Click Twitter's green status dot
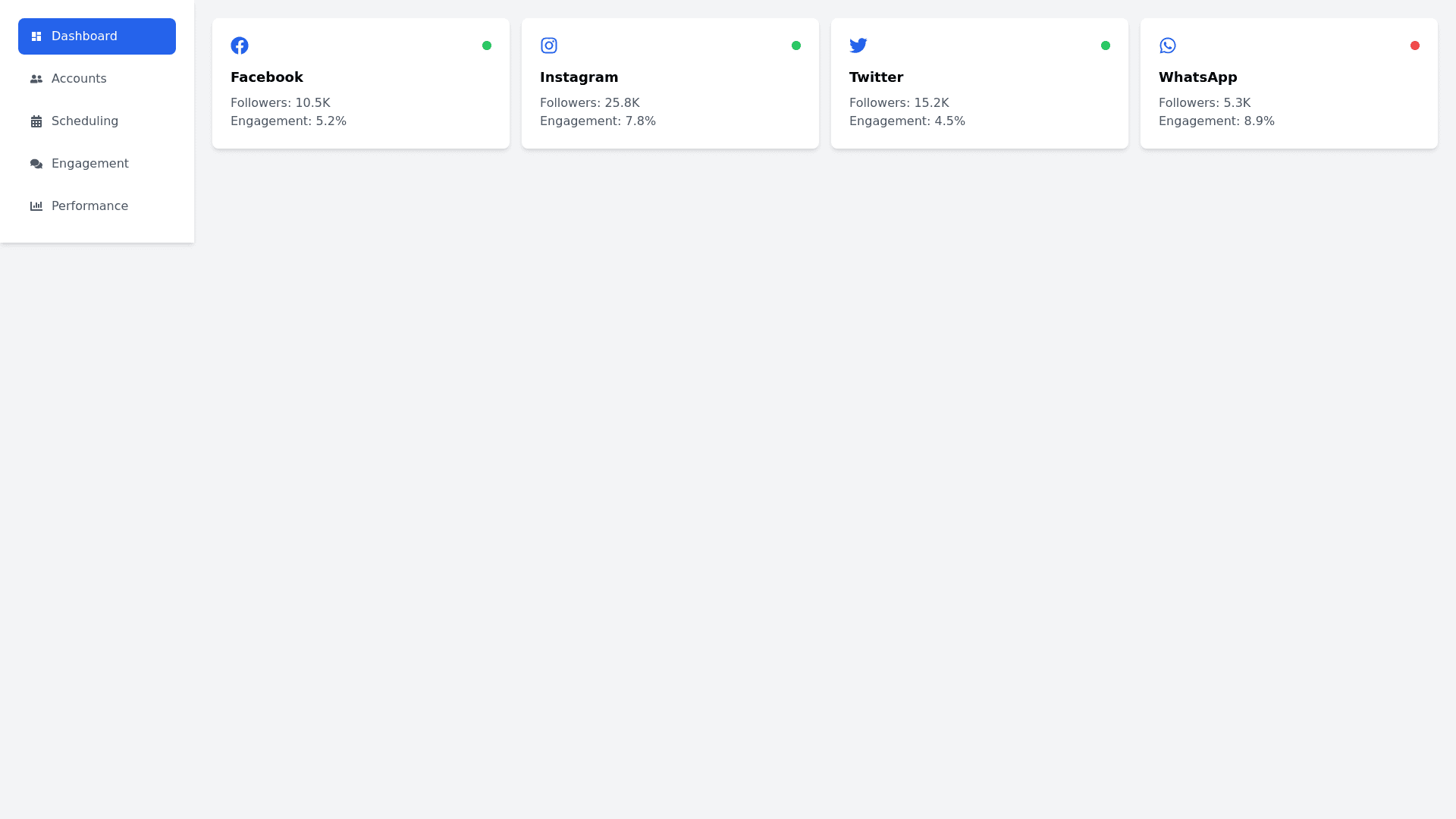 point(1106,45)
